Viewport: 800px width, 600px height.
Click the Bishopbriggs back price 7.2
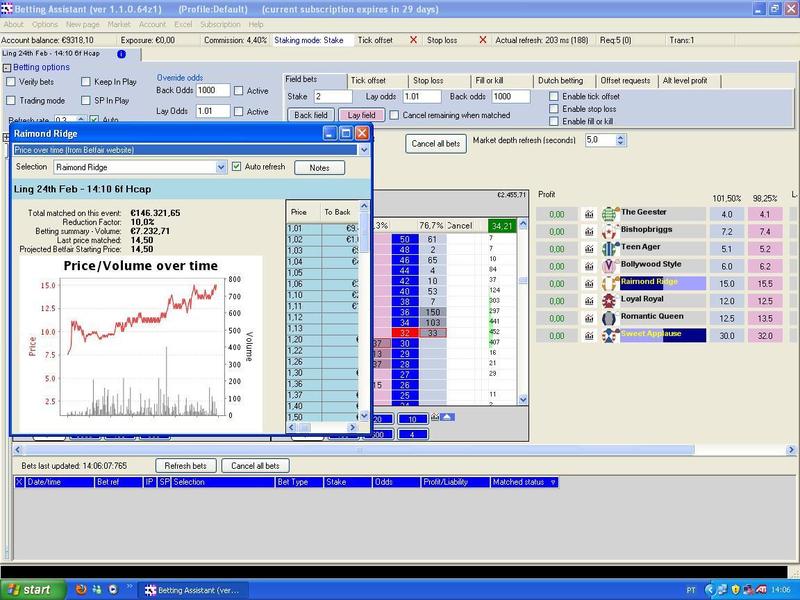(x=727, y=232)
